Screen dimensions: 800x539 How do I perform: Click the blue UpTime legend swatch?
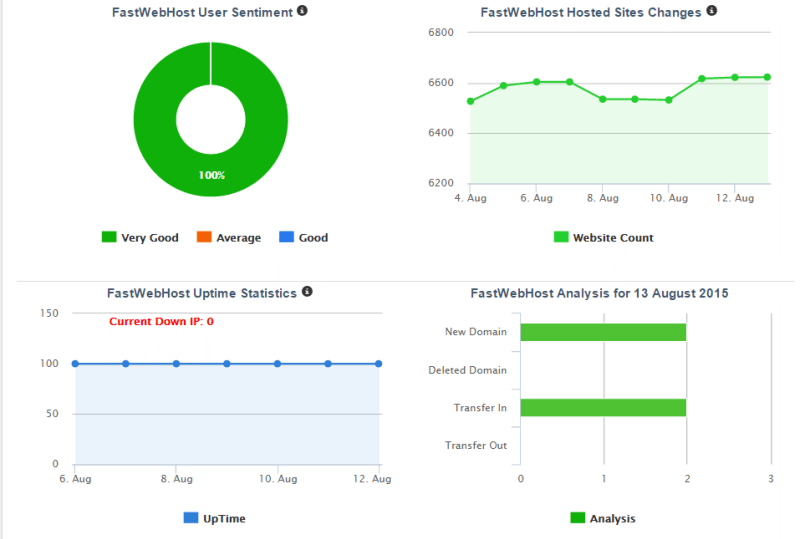tap(191, 519)
